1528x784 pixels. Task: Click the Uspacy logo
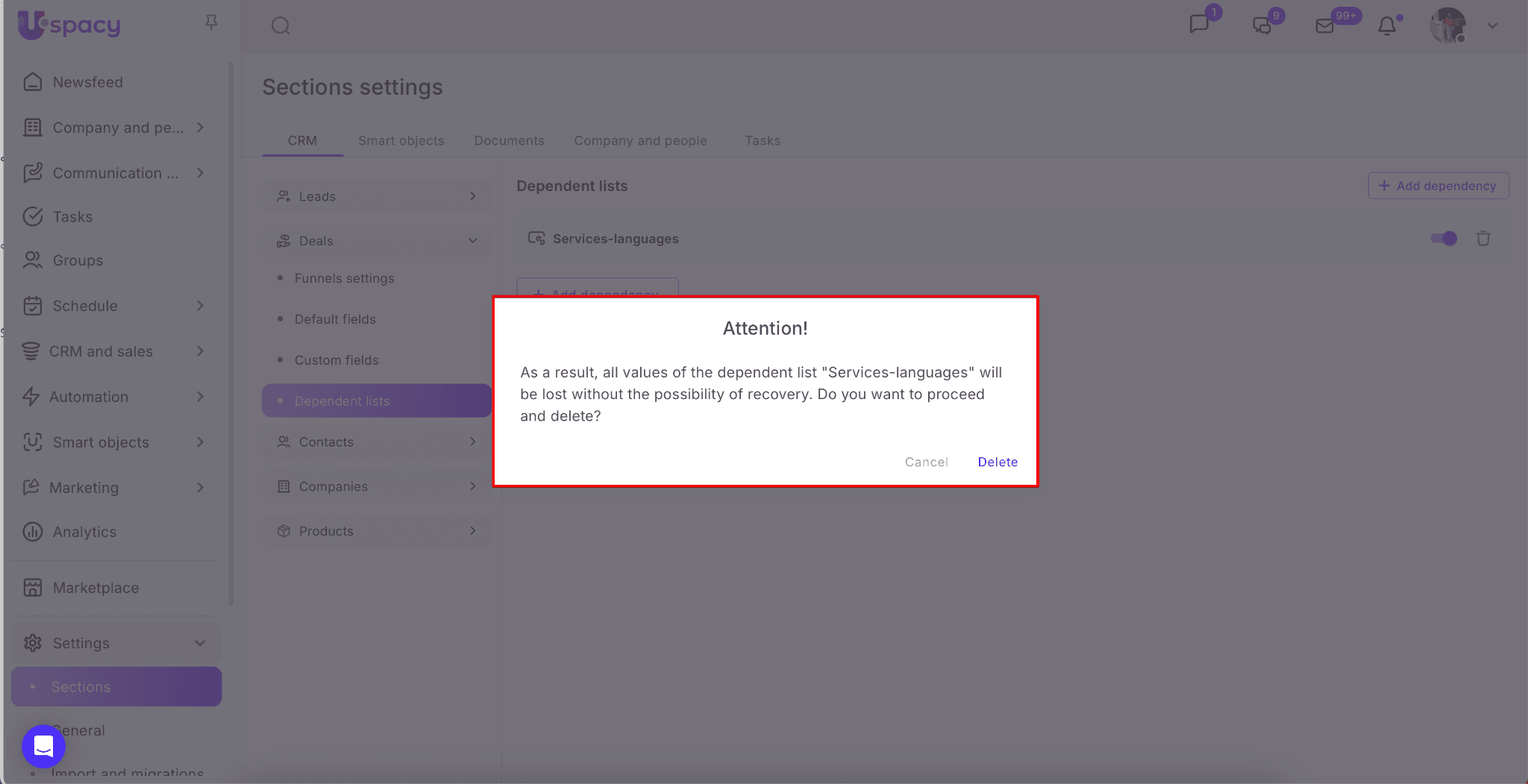tap(69, 25)
